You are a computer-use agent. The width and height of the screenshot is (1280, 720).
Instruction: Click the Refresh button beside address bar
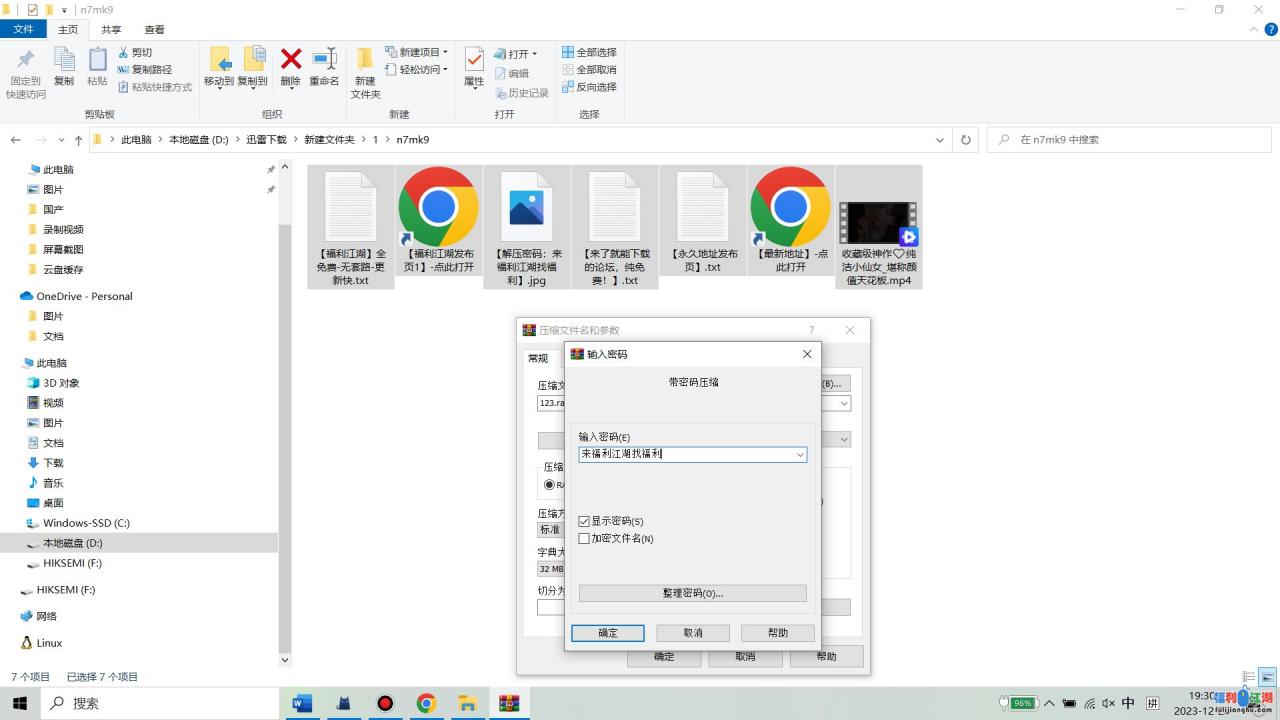click(x=965, y=140)
